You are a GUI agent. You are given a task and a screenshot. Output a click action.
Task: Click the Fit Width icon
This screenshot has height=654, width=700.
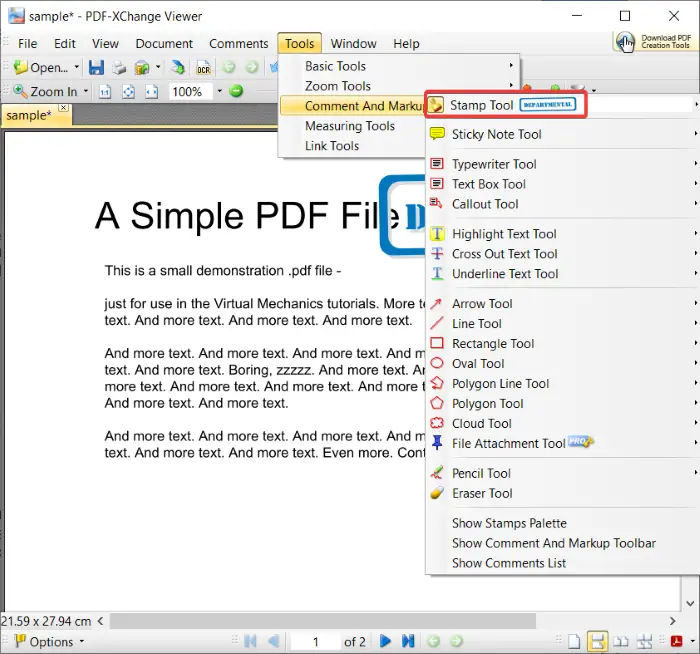pos(152,92)
